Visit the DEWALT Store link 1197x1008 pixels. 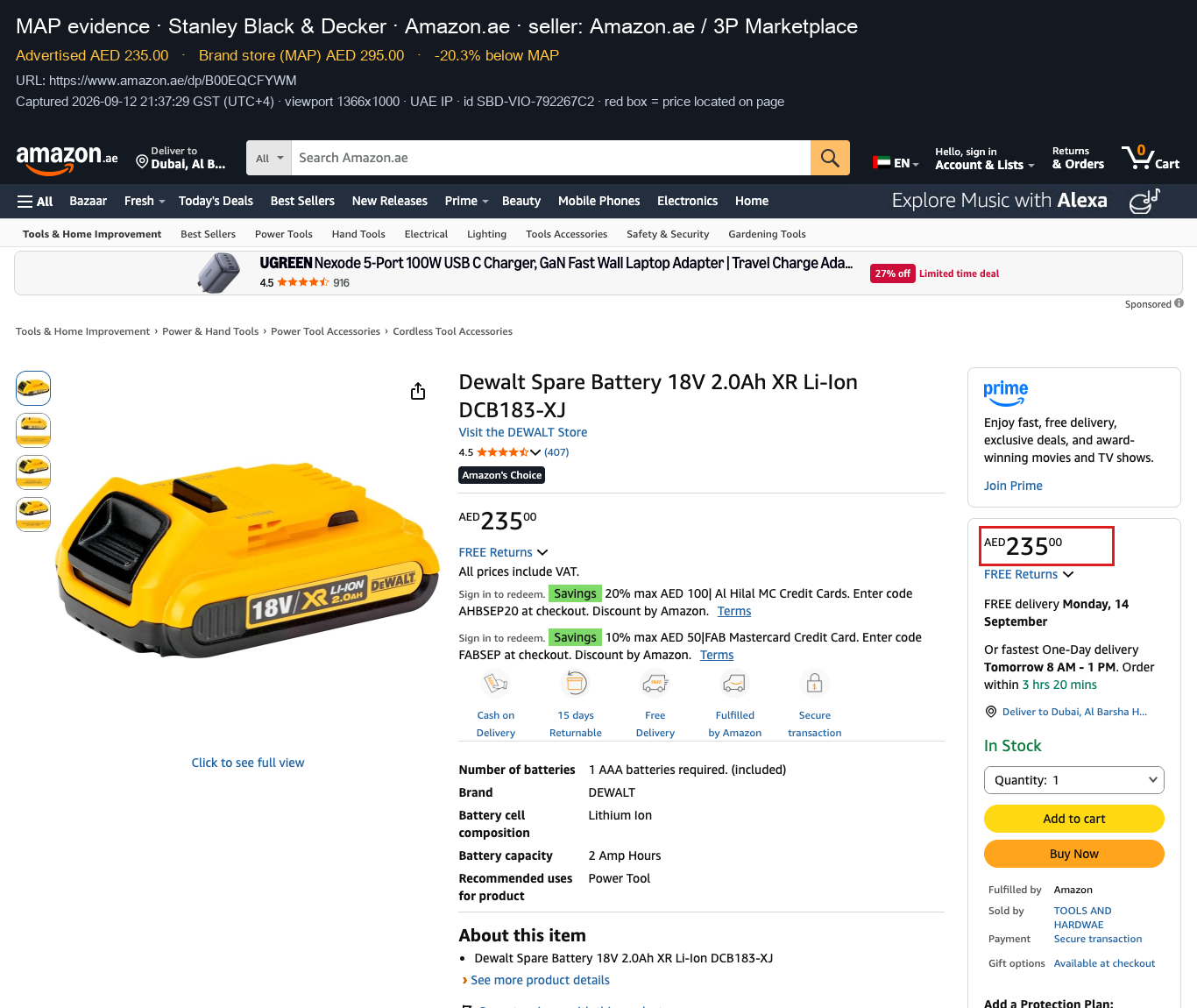[x=523, y=432]
